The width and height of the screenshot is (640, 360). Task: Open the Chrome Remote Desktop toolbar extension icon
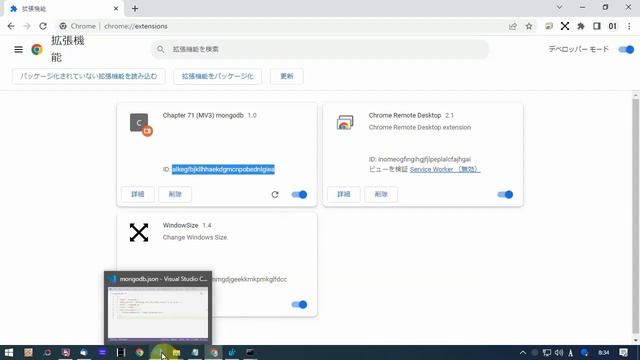tap(549, 26)
